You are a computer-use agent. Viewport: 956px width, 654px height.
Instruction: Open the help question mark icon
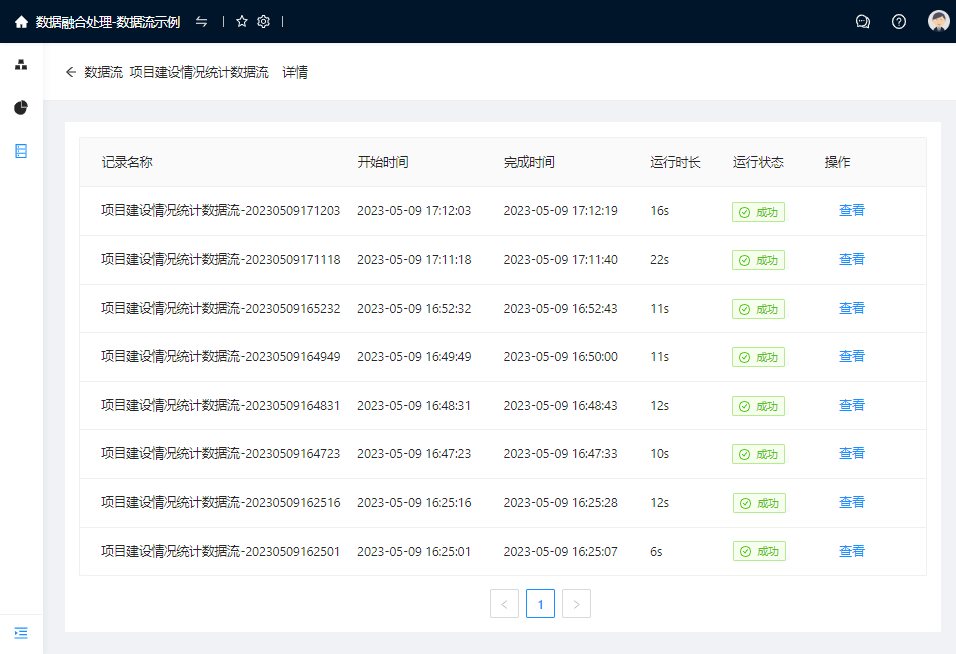click(899, 21)
